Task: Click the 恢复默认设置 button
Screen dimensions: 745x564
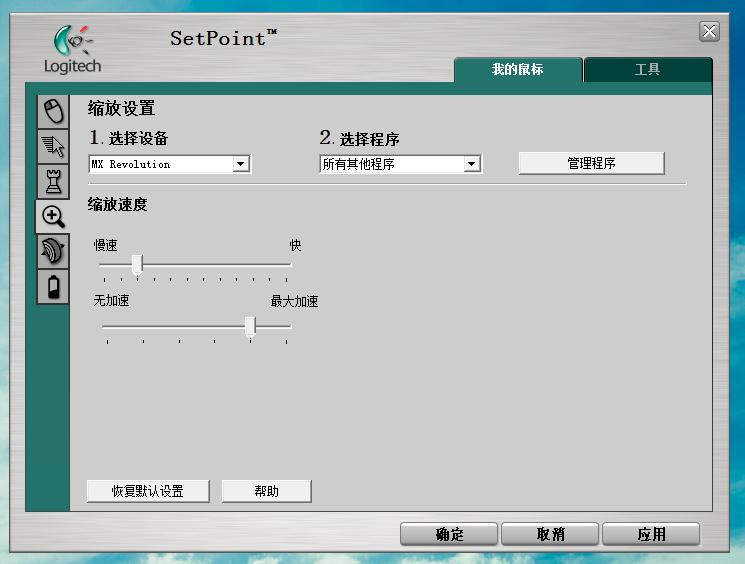Action: 148,491
